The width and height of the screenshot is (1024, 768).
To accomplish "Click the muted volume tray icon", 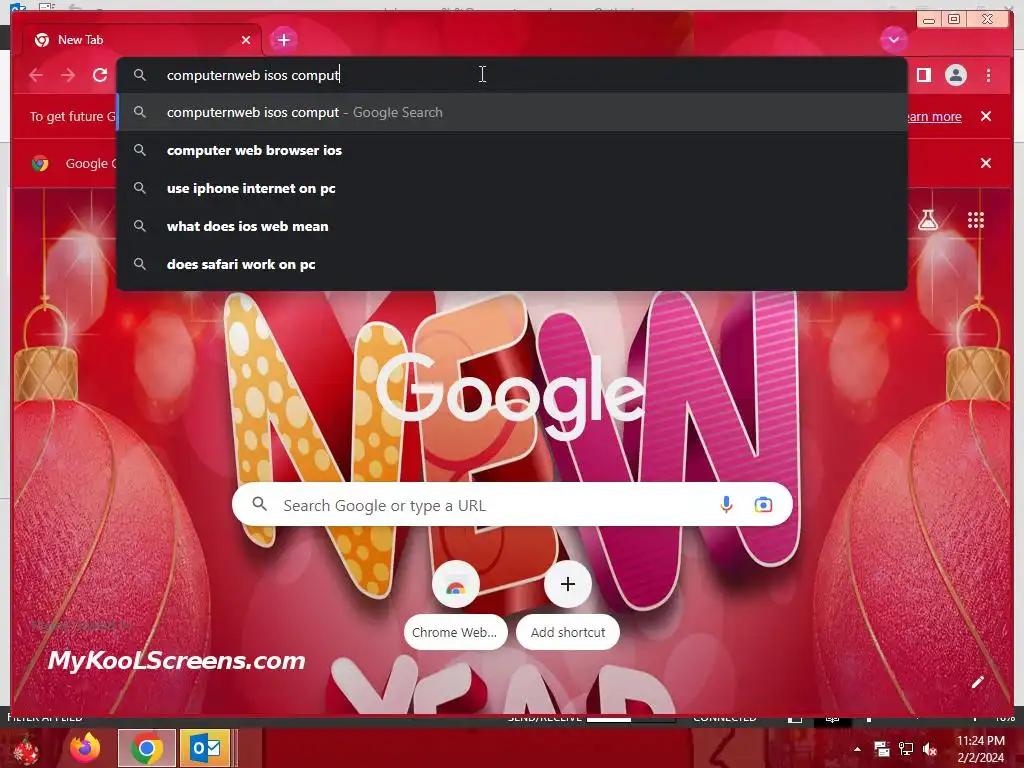I will [929, 749].
